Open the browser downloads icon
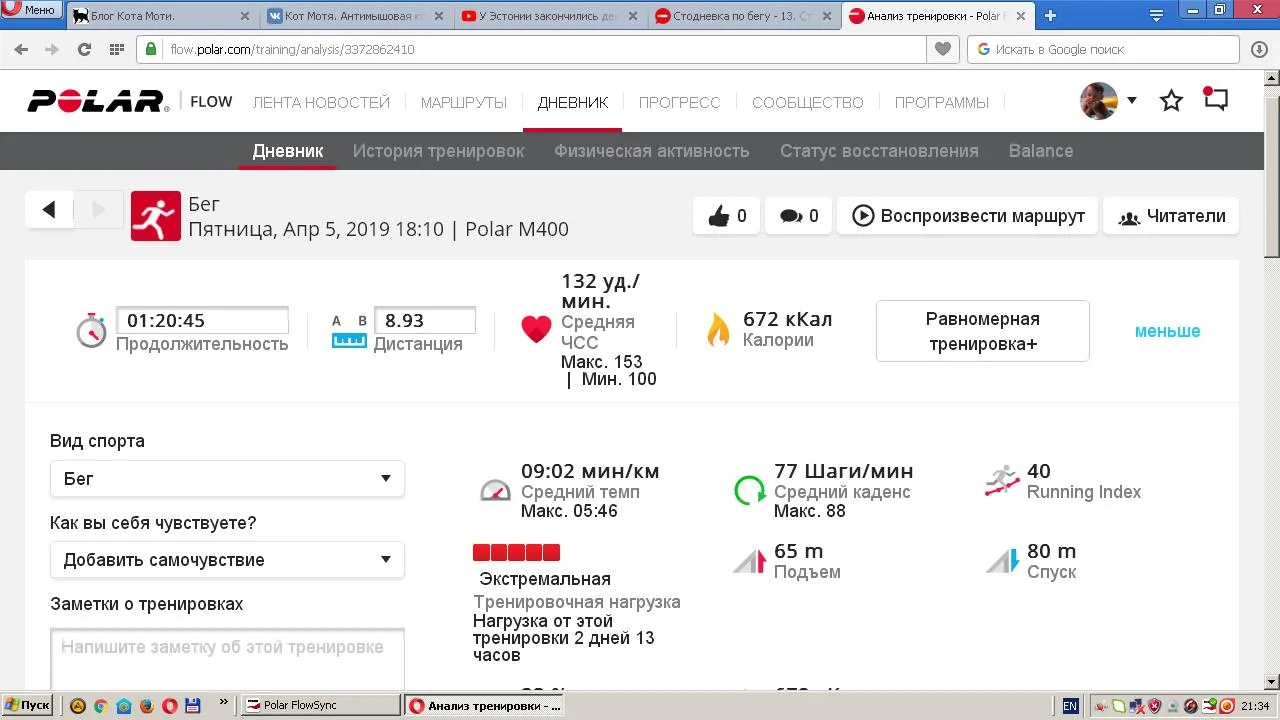1280x720 pixels. click(1260, 49)
